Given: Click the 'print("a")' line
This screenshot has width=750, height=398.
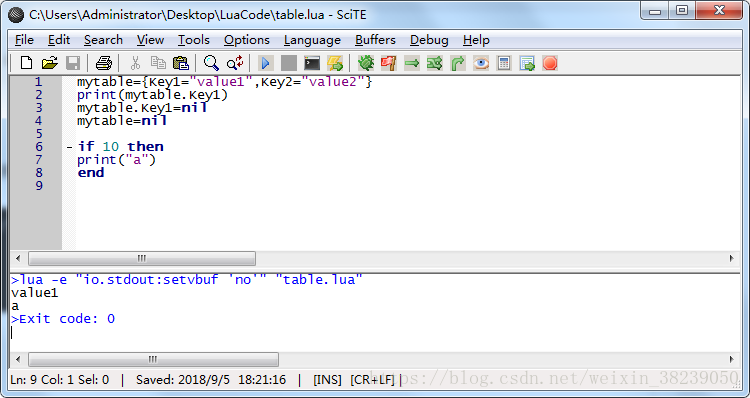Looking at the screenshot, I should click(x=117, y=160).
